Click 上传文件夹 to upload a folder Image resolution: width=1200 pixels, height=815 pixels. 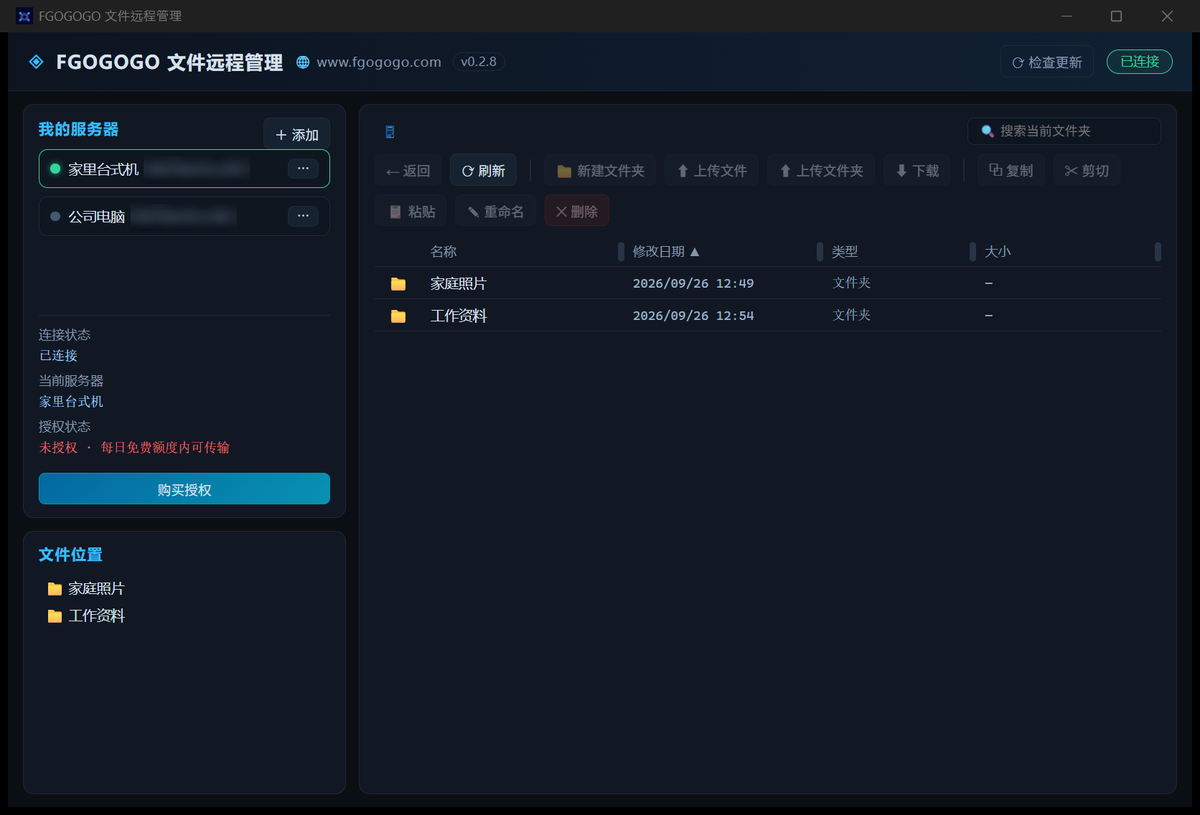tap(821, 171)
